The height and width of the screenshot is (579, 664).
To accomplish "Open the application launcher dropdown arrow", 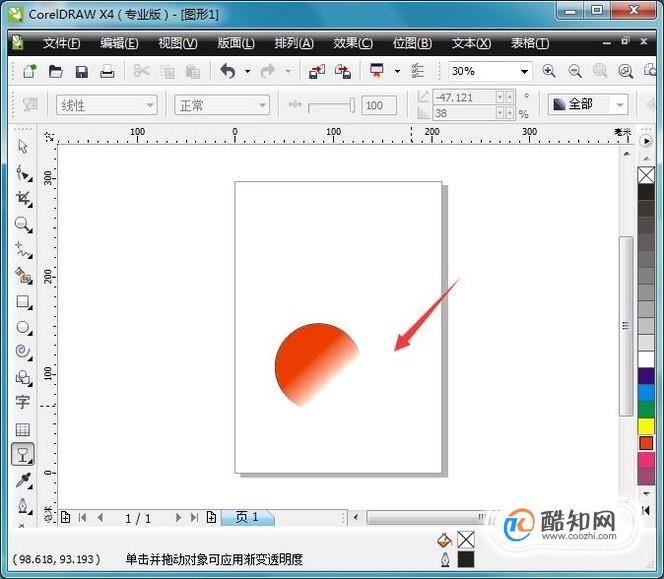I will [x=397, y=71].
